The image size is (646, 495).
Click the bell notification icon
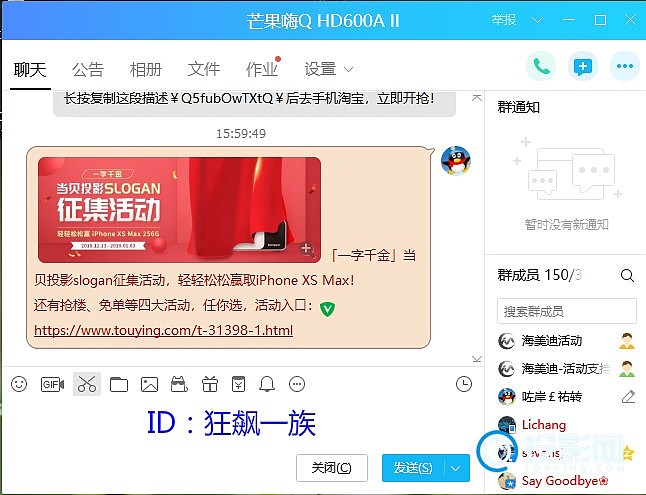[x=267, y=384]
